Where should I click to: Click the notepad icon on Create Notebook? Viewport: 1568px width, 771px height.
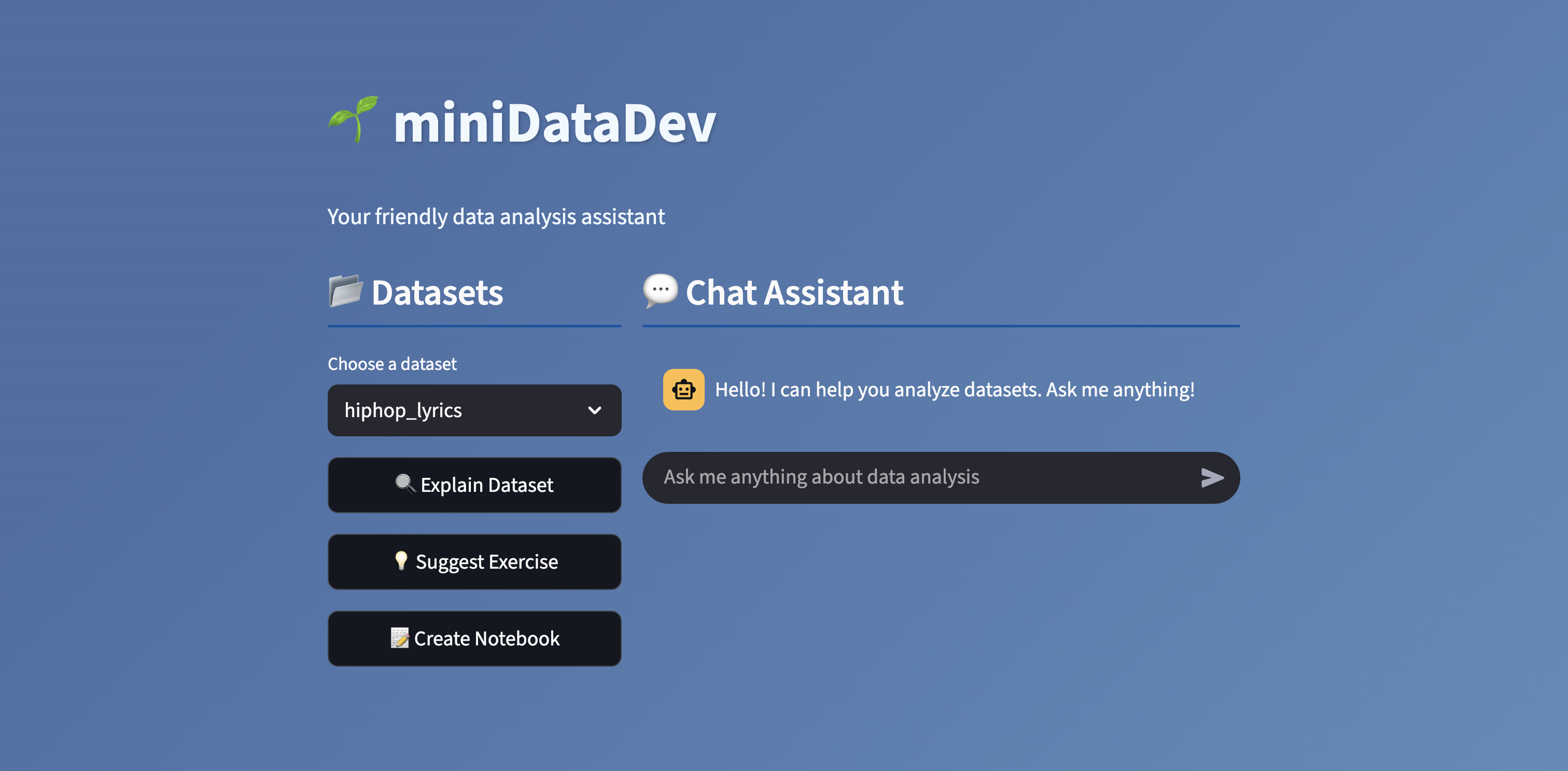[x=399, y=638]
